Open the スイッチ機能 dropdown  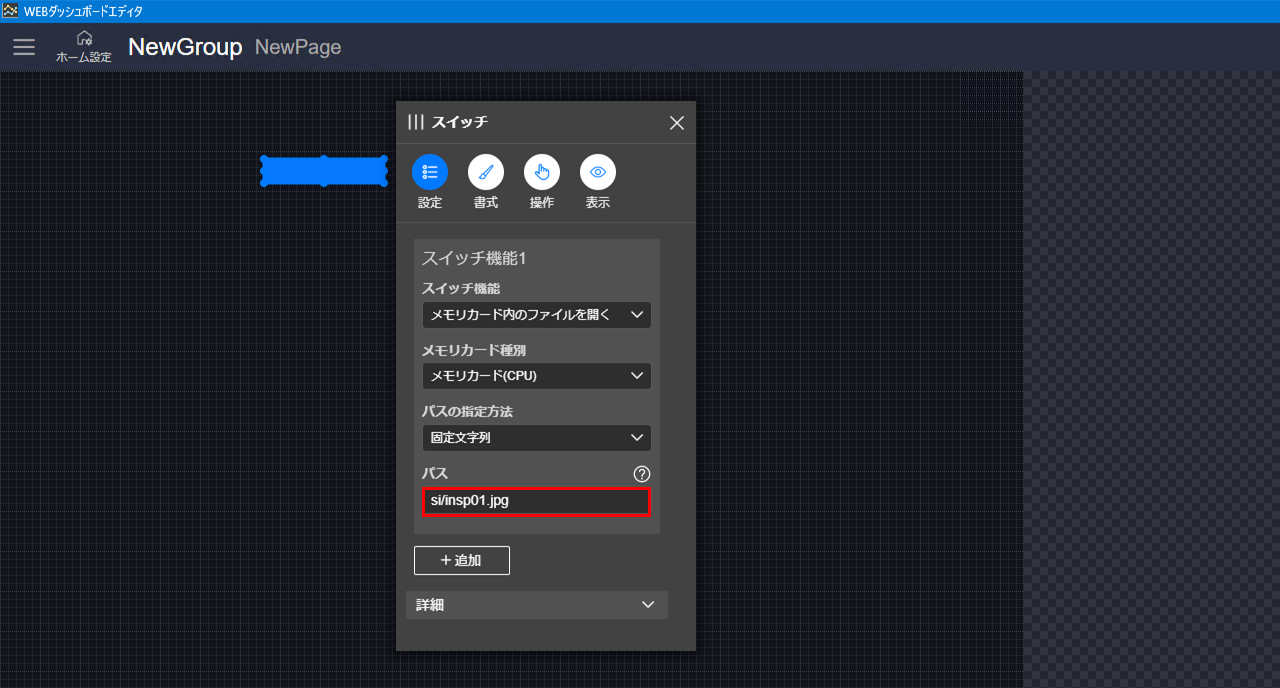pyautogui.click(x=536, y=315)
